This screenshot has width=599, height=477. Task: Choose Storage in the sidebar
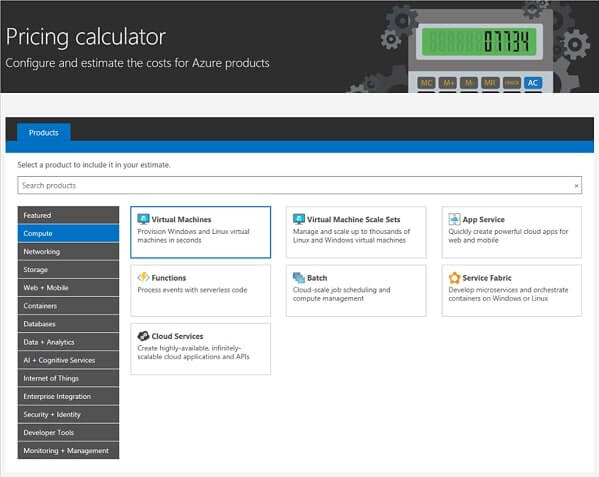coord(68,270)
